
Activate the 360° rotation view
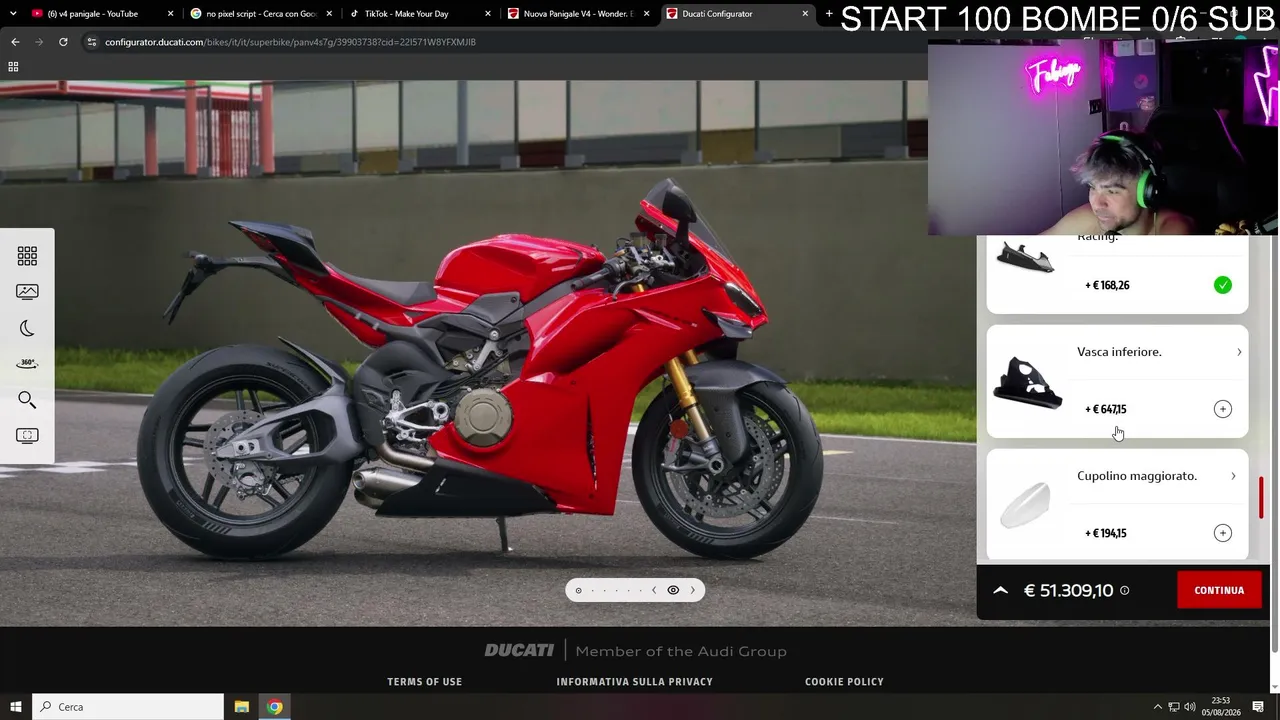(x=27, y=364)
